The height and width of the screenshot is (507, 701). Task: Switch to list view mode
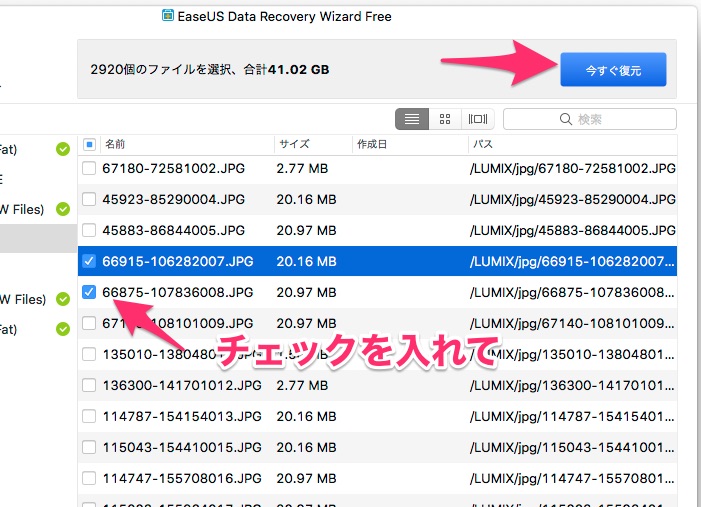[410, 119]
